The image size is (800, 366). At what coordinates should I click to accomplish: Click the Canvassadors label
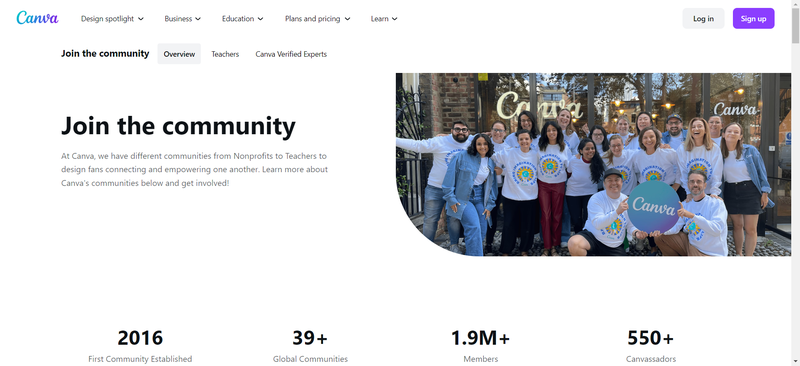click(651, 359)
